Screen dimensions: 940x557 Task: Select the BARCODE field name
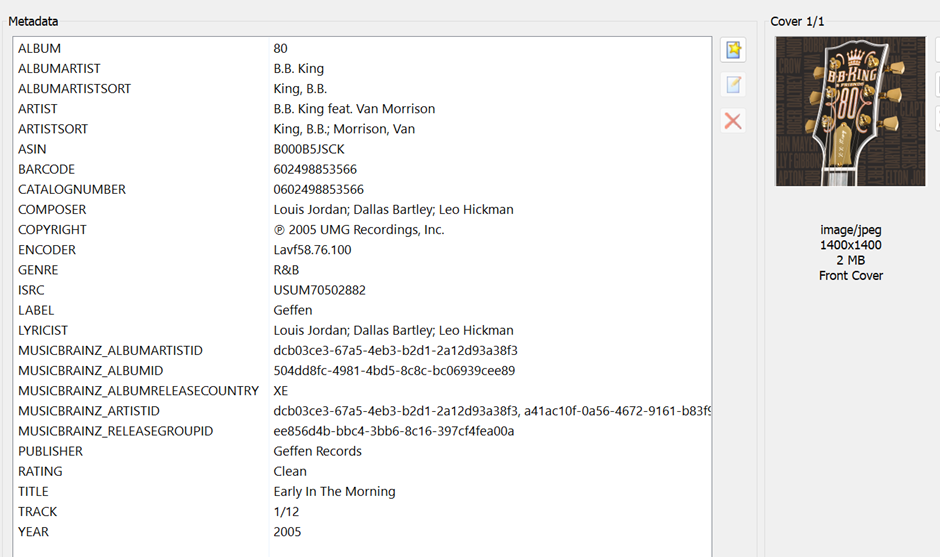[47, 170]
